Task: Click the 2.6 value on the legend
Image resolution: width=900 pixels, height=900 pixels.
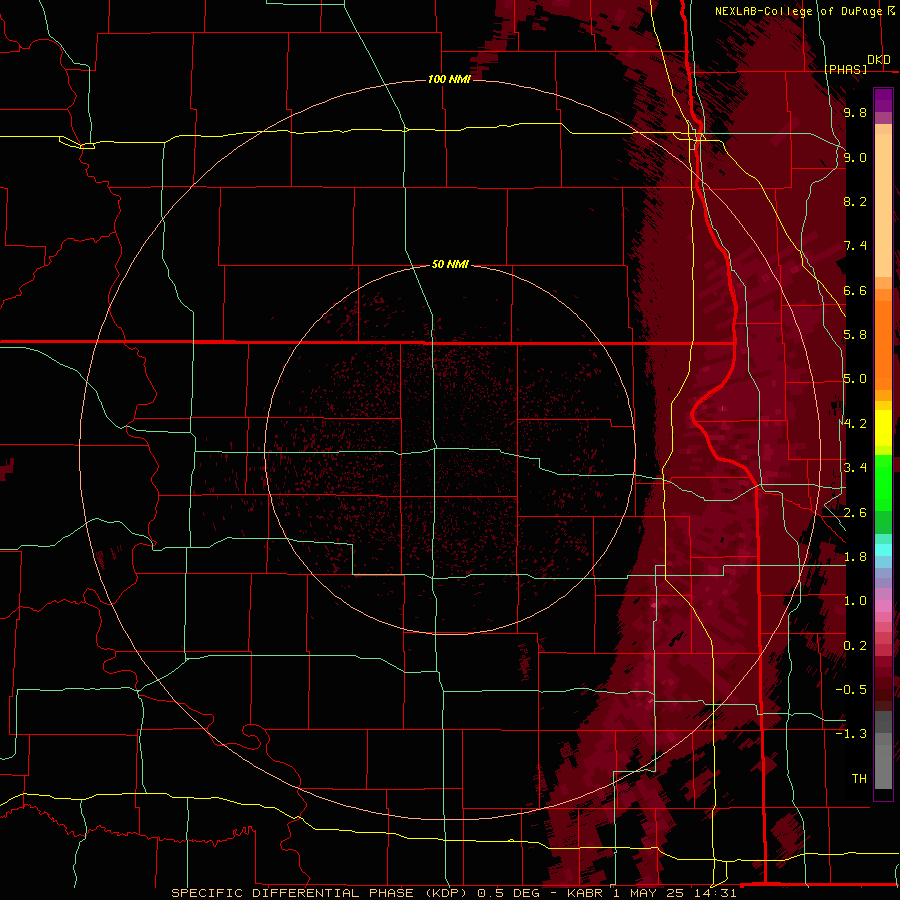Action: (x=855, y=513)
